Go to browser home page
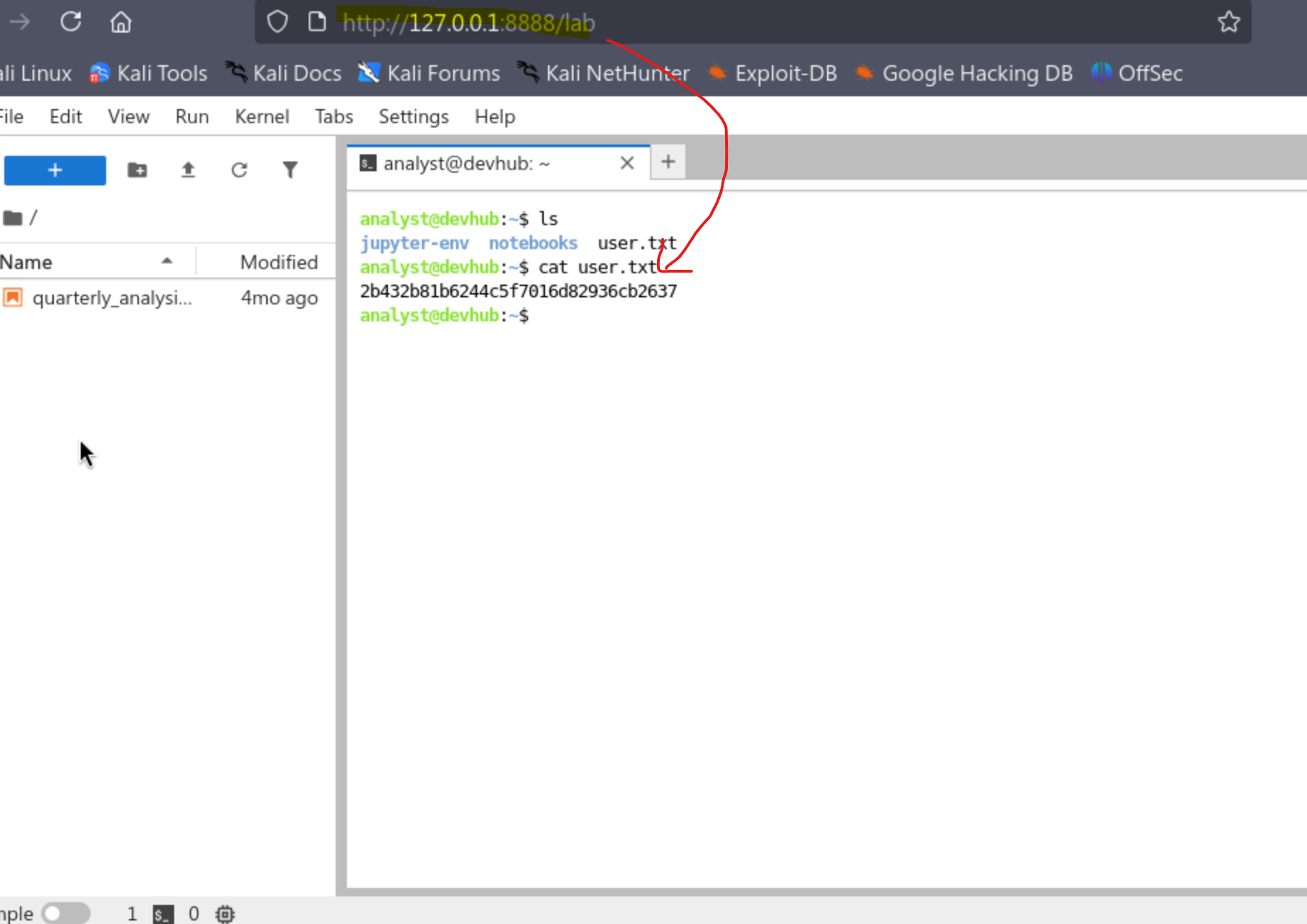This screenshot has height=924, width=1307. 121,22
